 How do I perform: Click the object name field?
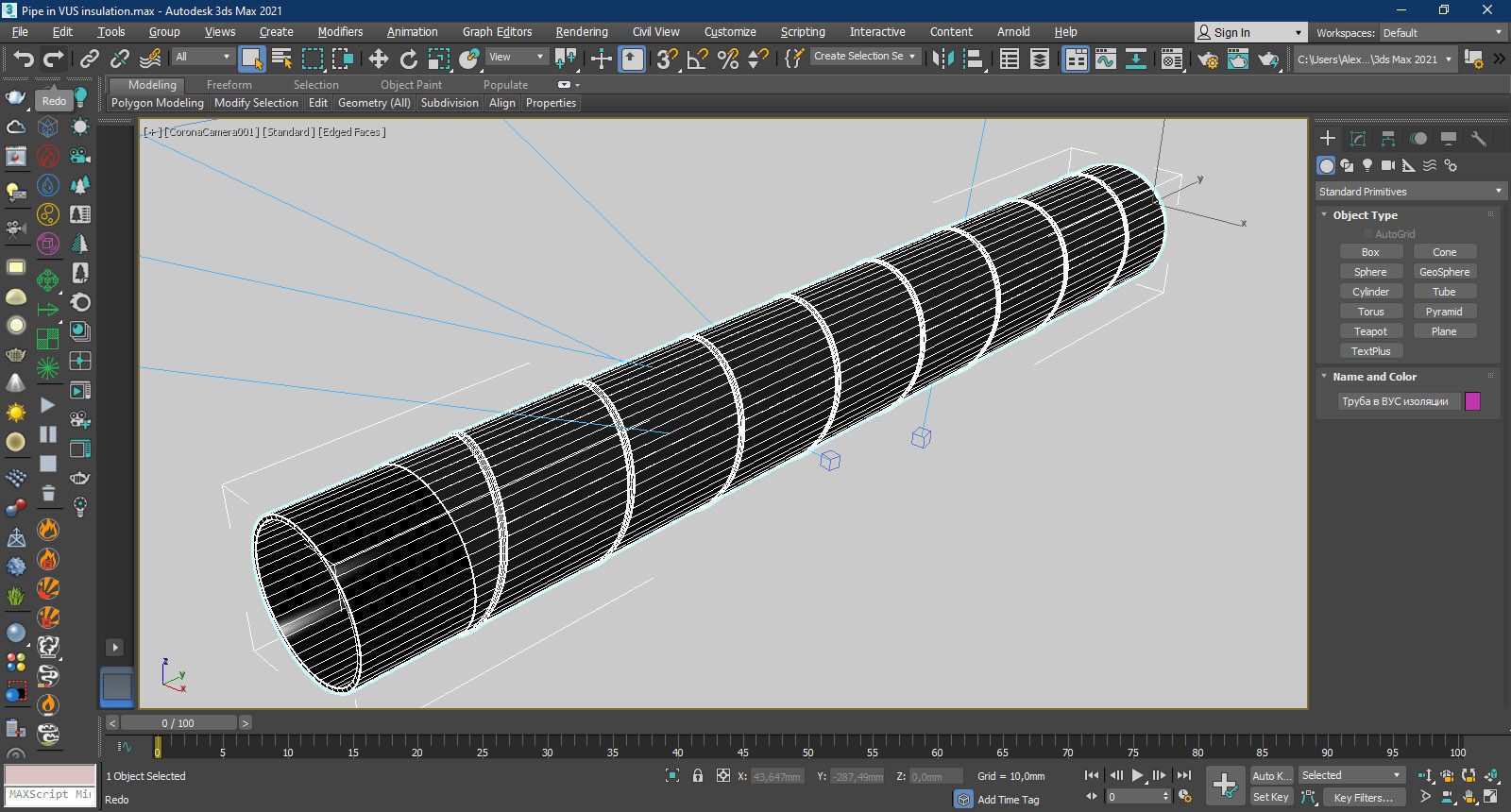point(1399,401)
